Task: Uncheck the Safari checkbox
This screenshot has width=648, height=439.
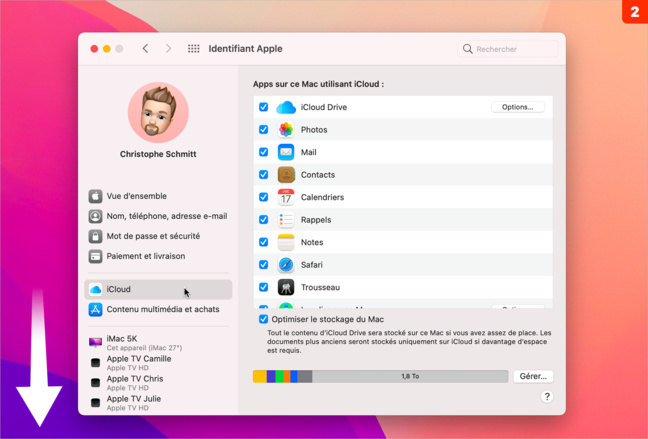Action: 264,265
